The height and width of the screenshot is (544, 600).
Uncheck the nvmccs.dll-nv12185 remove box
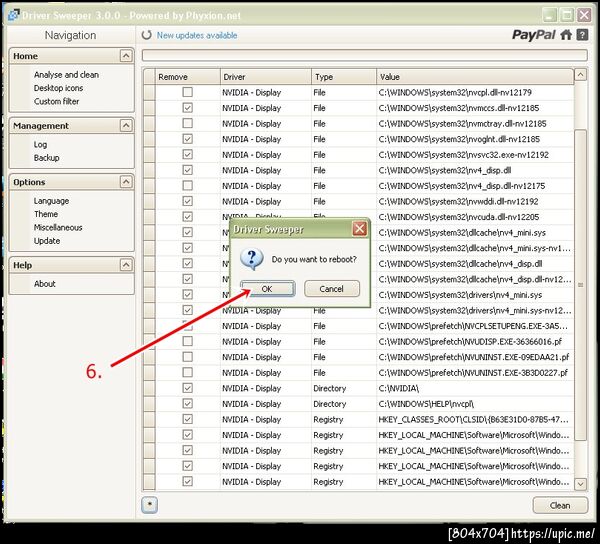click(x=188, y=108)
